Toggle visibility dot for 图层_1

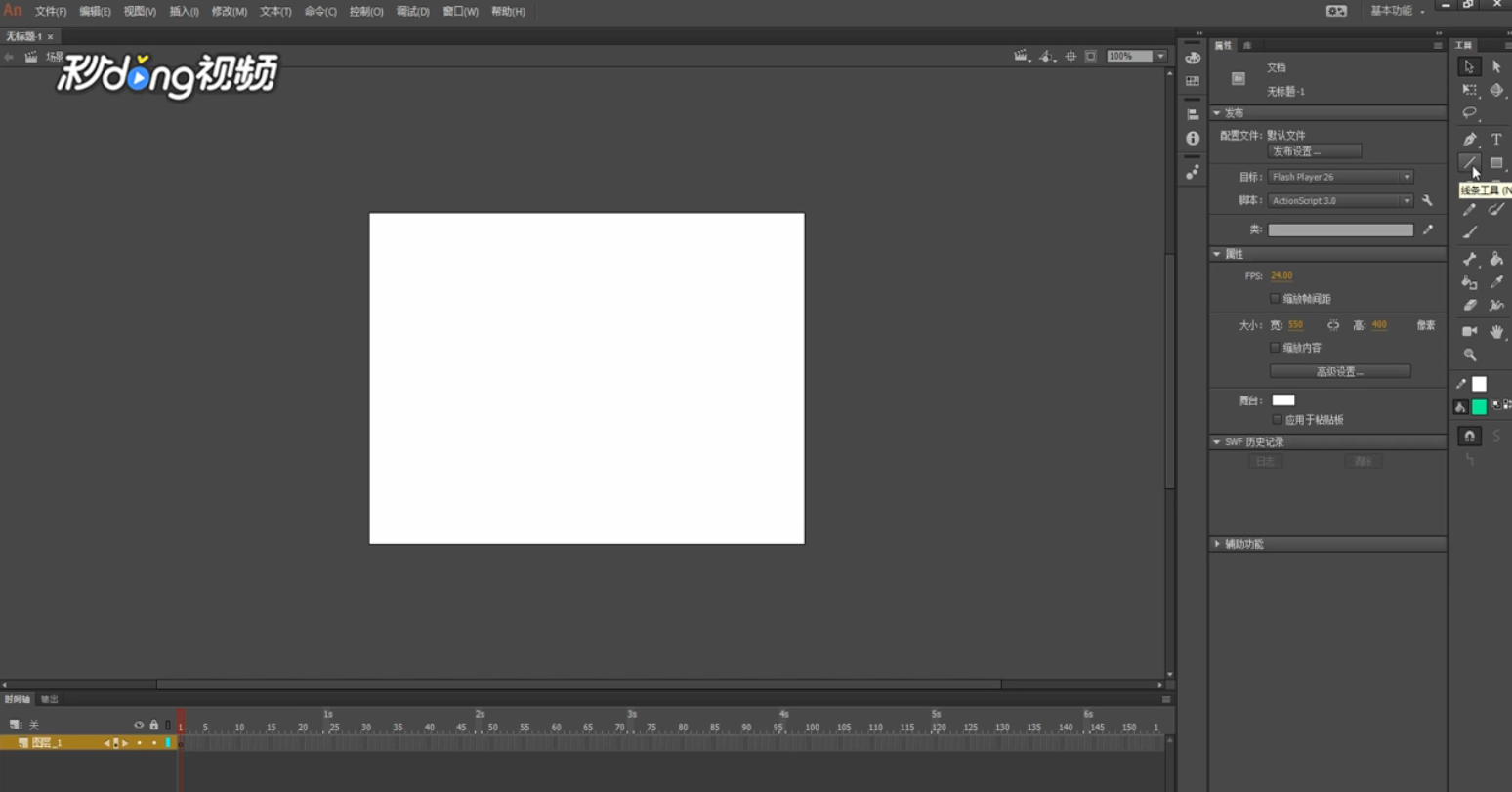point(139,743)
